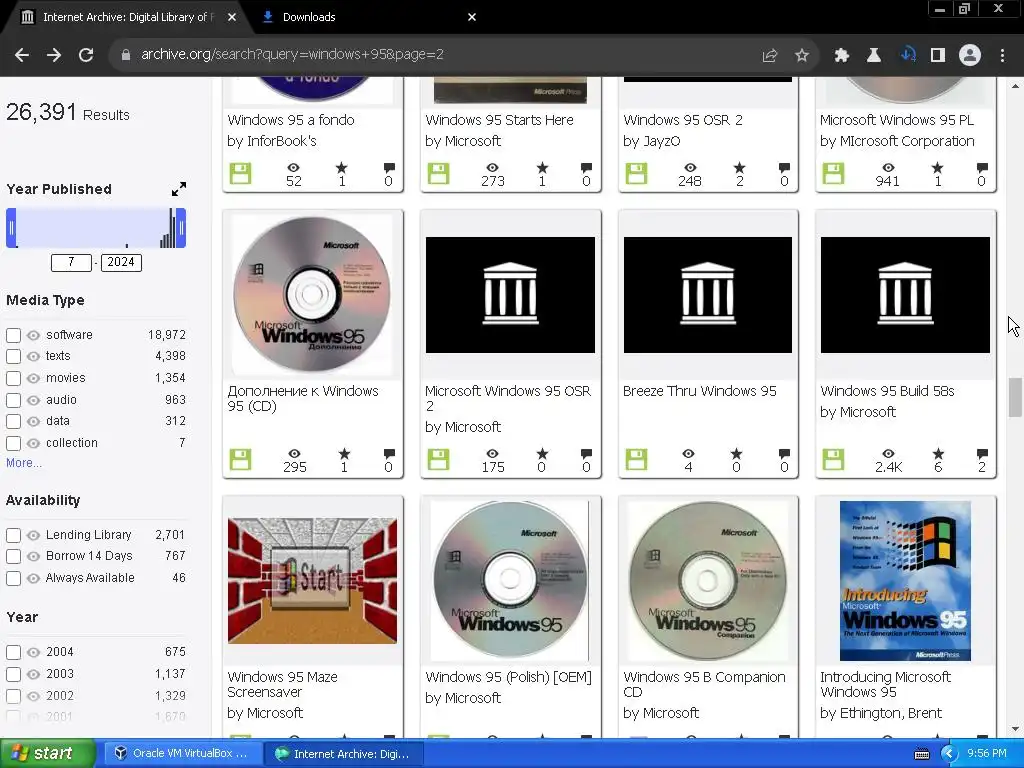The height and width of the screenshot is (768, 1024).
Task: Click reviews icon on Windows 95 Build 58s
Action: pyautogui.click(x=982, y=453)
